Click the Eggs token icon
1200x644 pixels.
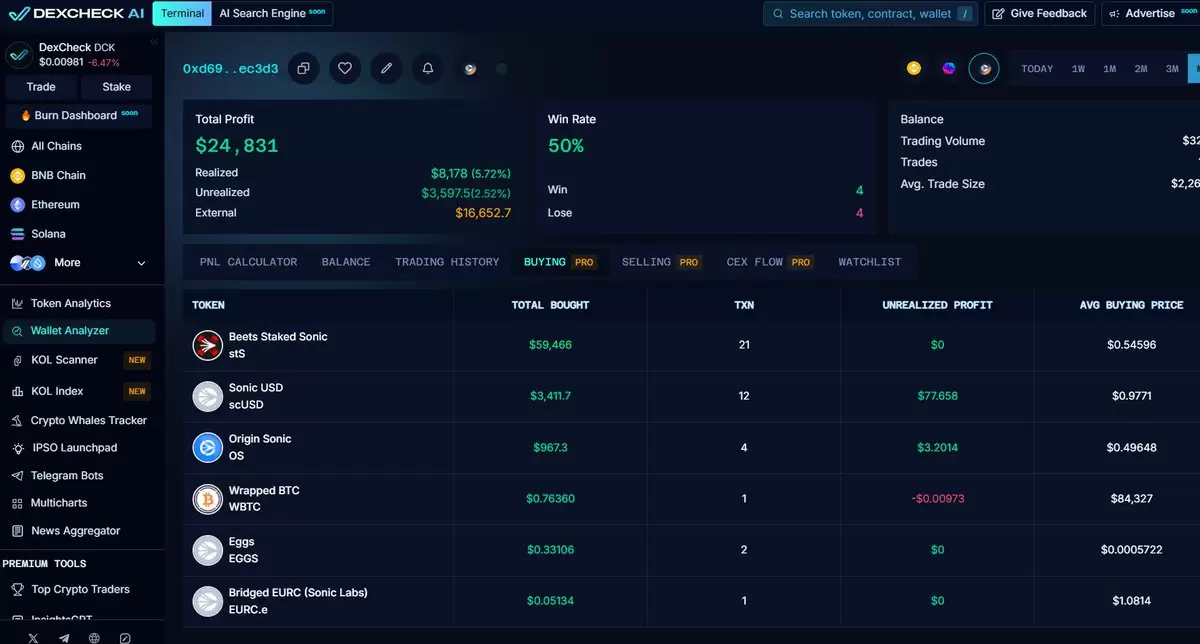207,550
